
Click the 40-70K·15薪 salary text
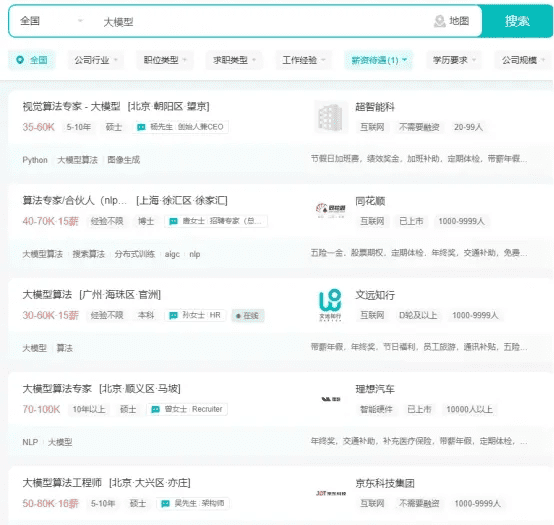coord(51,221)
